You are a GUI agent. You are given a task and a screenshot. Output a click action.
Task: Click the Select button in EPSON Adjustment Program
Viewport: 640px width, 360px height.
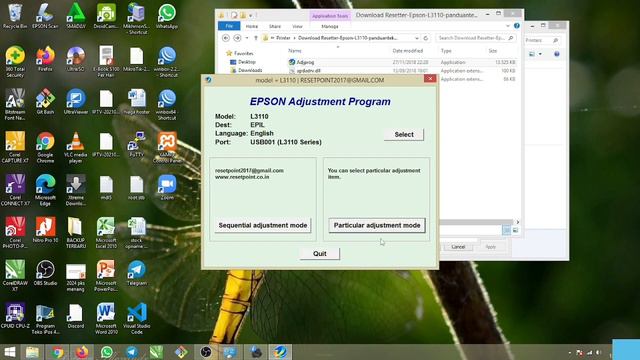click(404, 134)
